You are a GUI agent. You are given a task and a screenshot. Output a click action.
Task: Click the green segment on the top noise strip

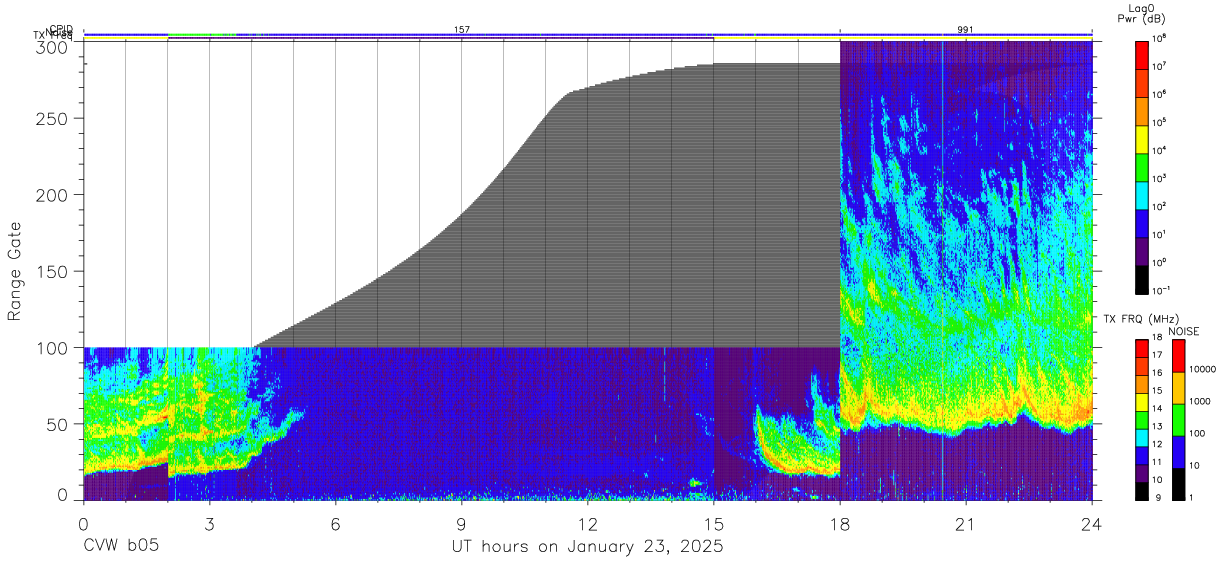[200, 34]
